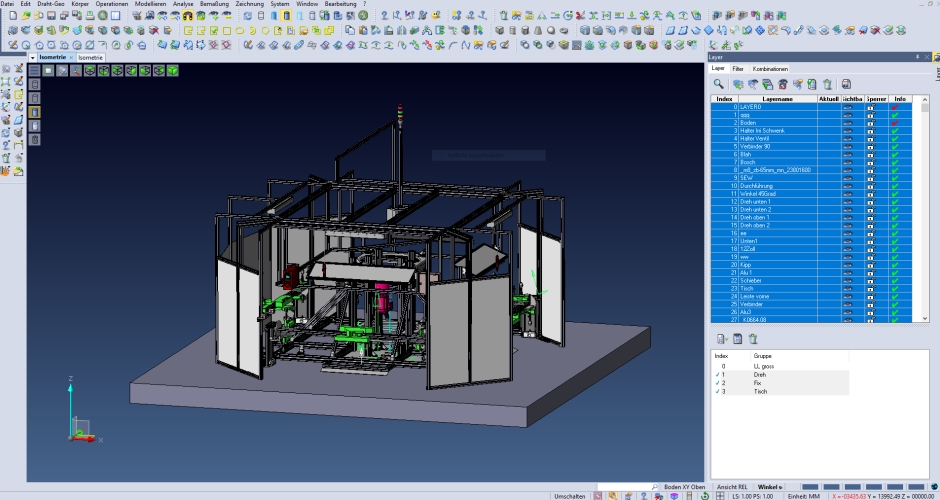Click Einheit: MM in the status bar
The image size is (940, 500).
click(x=803, y=496)
